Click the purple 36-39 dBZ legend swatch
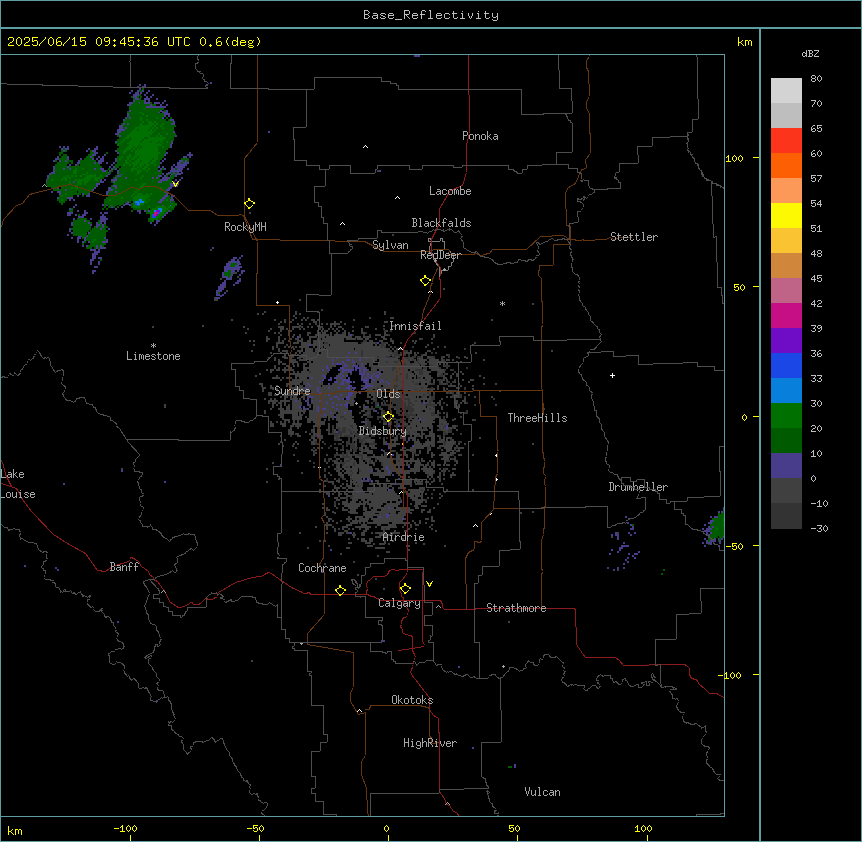Screen dimensions: 862x842 (786, 340)
